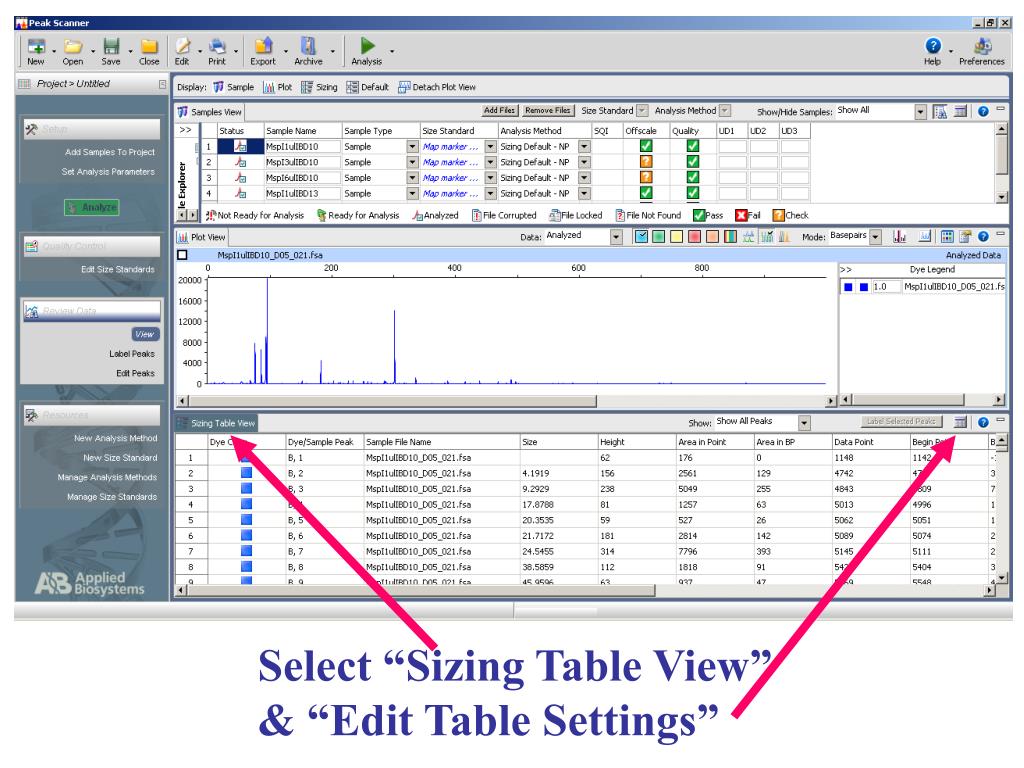The image size is (1024, 768).
Task: Click New Analysis Method in Resources
Action: 116,438
